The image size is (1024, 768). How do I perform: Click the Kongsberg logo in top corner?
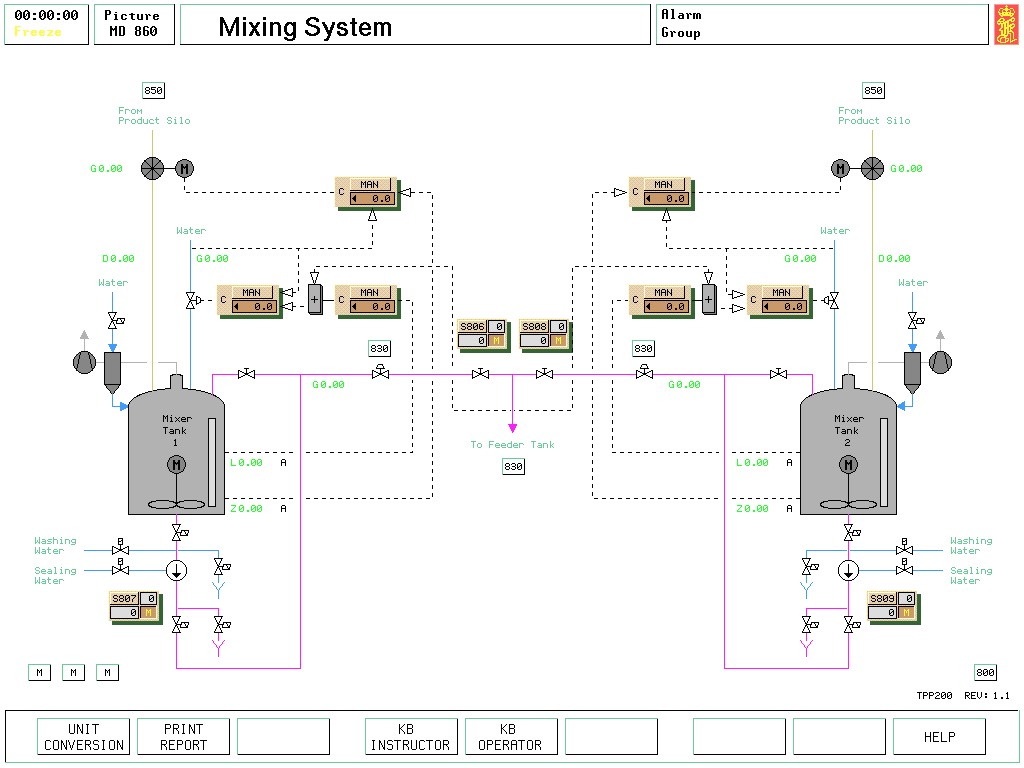pyautogui.click(x=1006, y=25)
